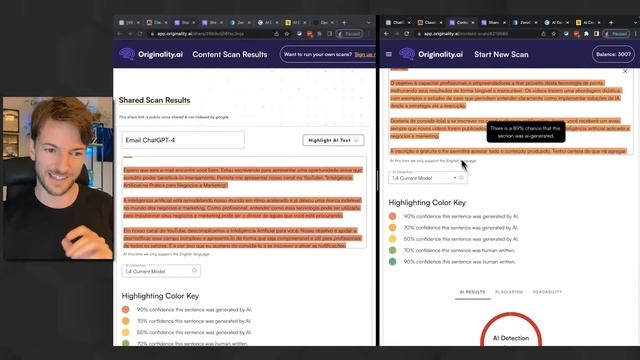Click right window 90% AI red swatch
Image resolution: width=640 pixels, height=360 pixels.
392,216
